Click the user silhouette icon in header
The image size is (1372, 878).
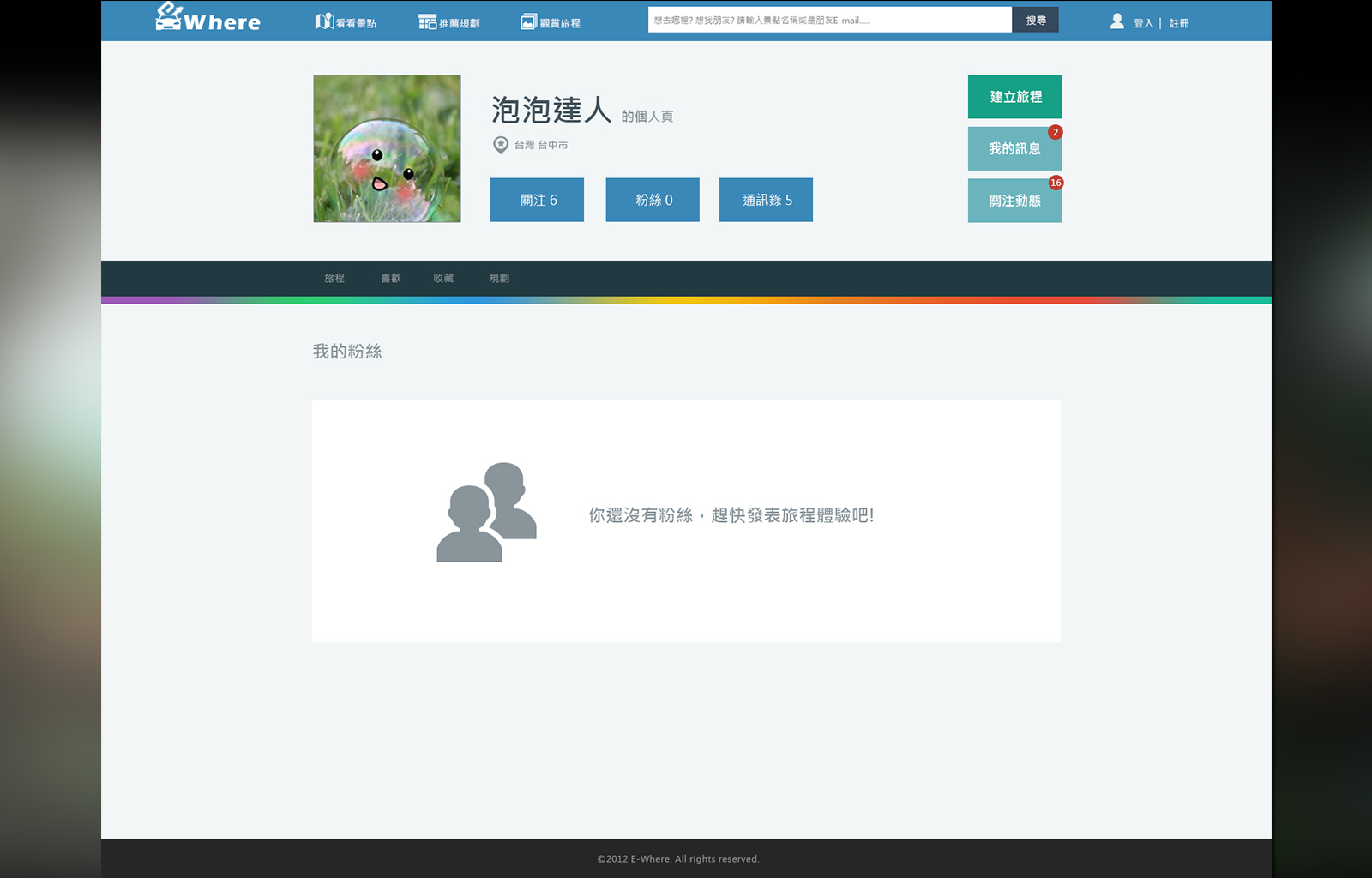pos(1116,21)
